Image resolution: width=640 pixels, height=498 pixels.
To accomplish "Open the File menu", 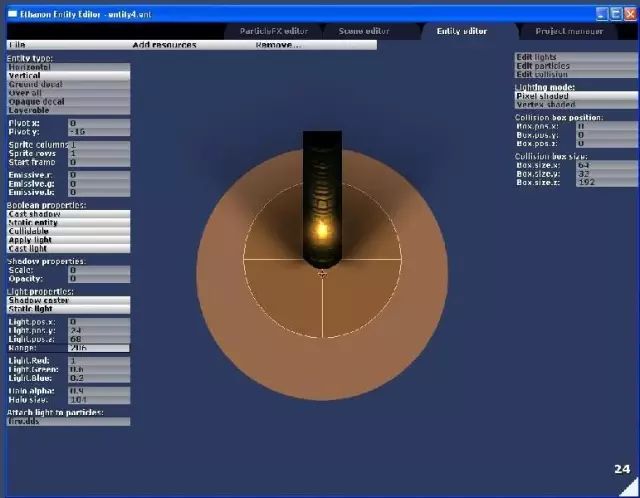I will (17, 45).
